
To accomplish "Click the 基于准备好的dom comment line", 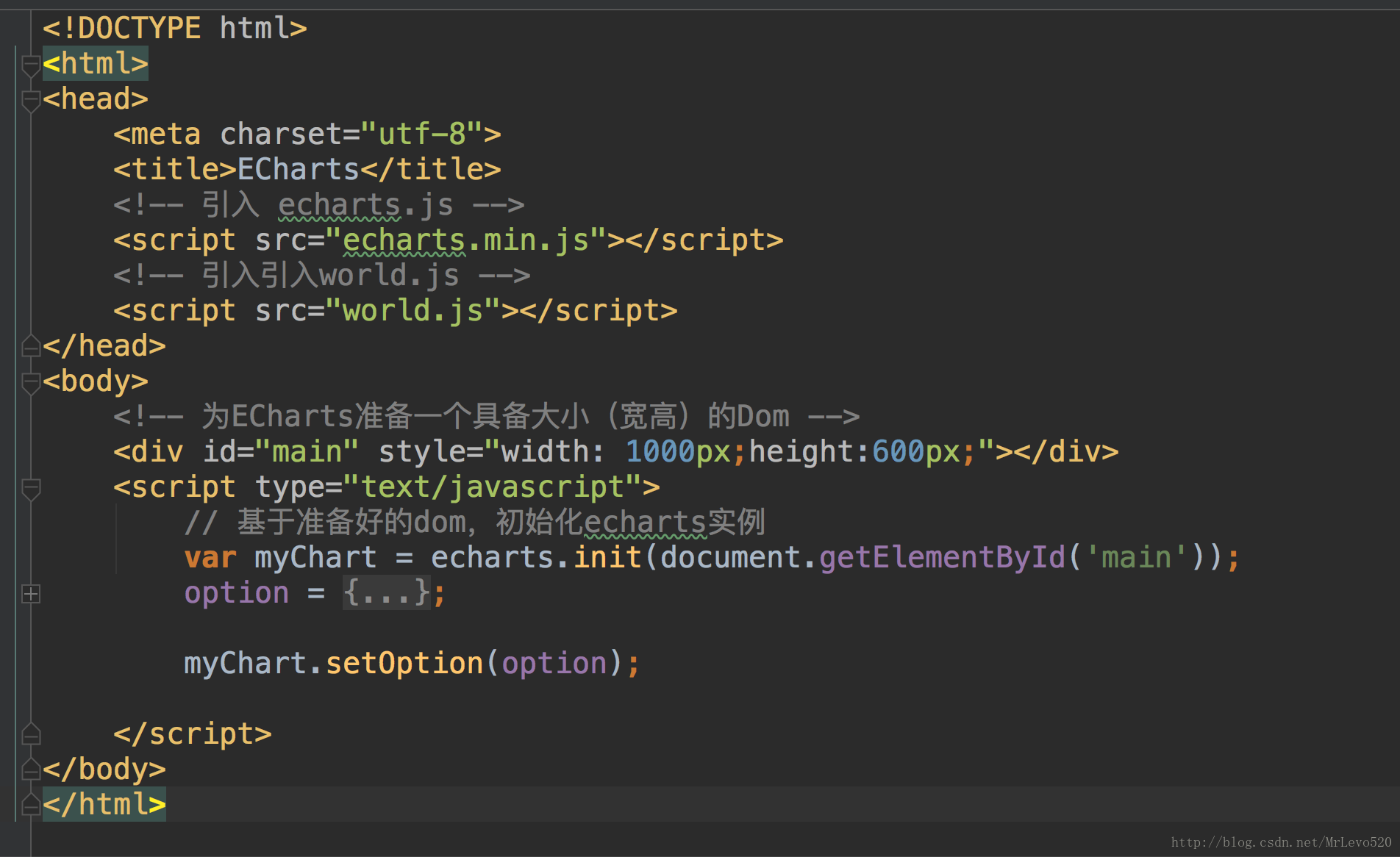I will point(475,522).
